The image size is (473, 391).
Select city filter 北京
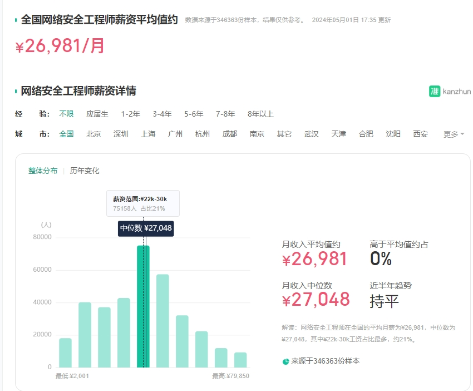tap(94, 134)
